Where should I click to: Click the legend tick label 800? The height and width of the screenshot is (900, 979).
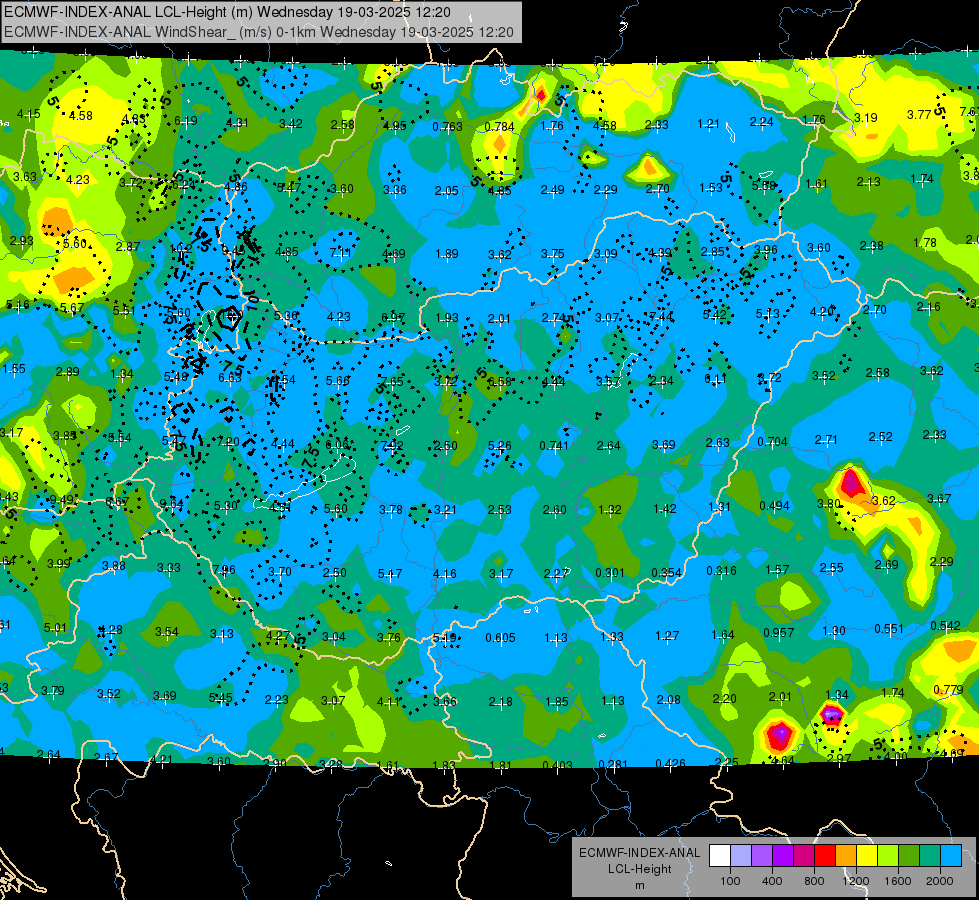point(814,881)
